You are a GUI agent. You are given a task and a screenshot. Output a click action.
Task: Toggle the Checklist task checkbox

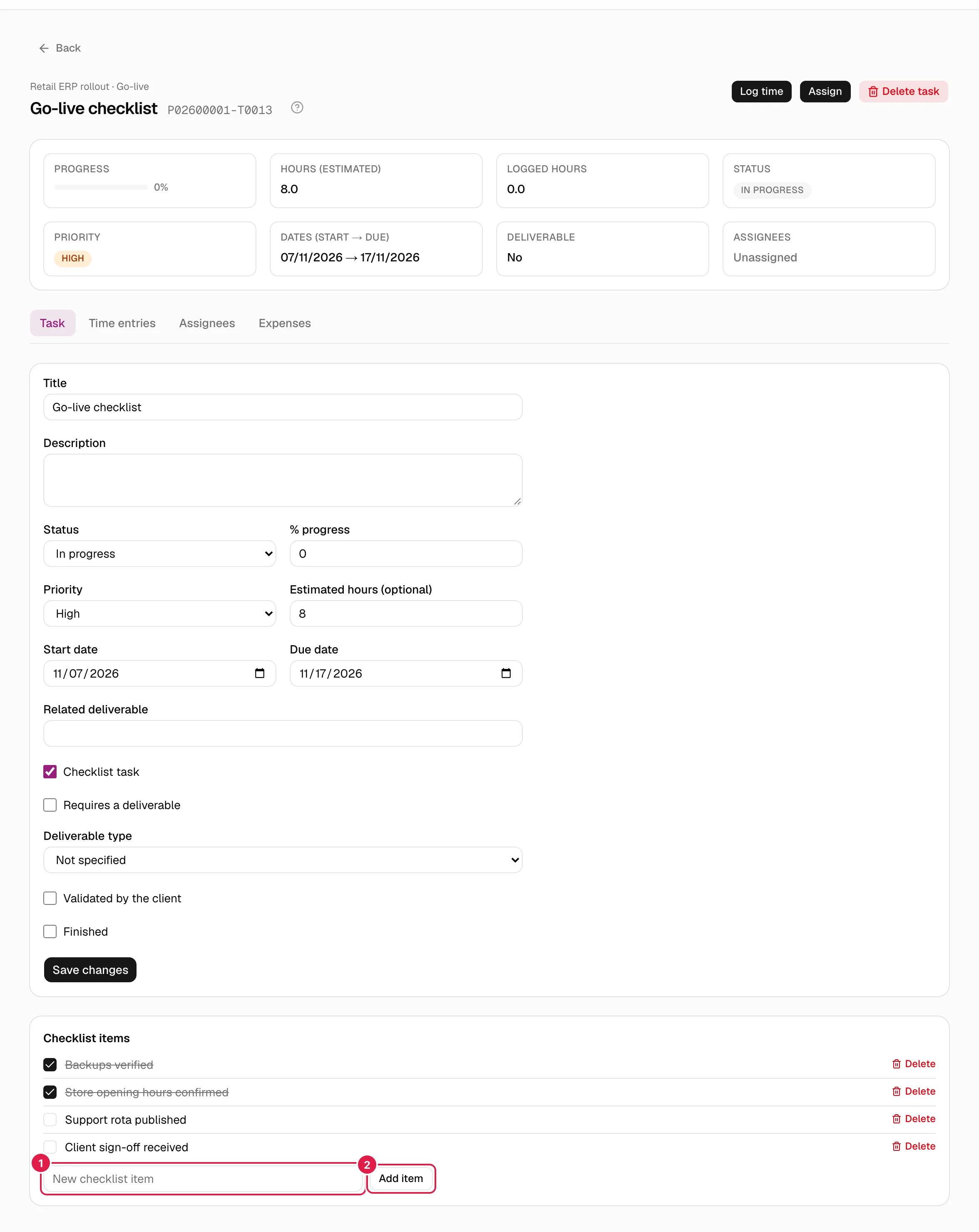click(x=50, y=771)
